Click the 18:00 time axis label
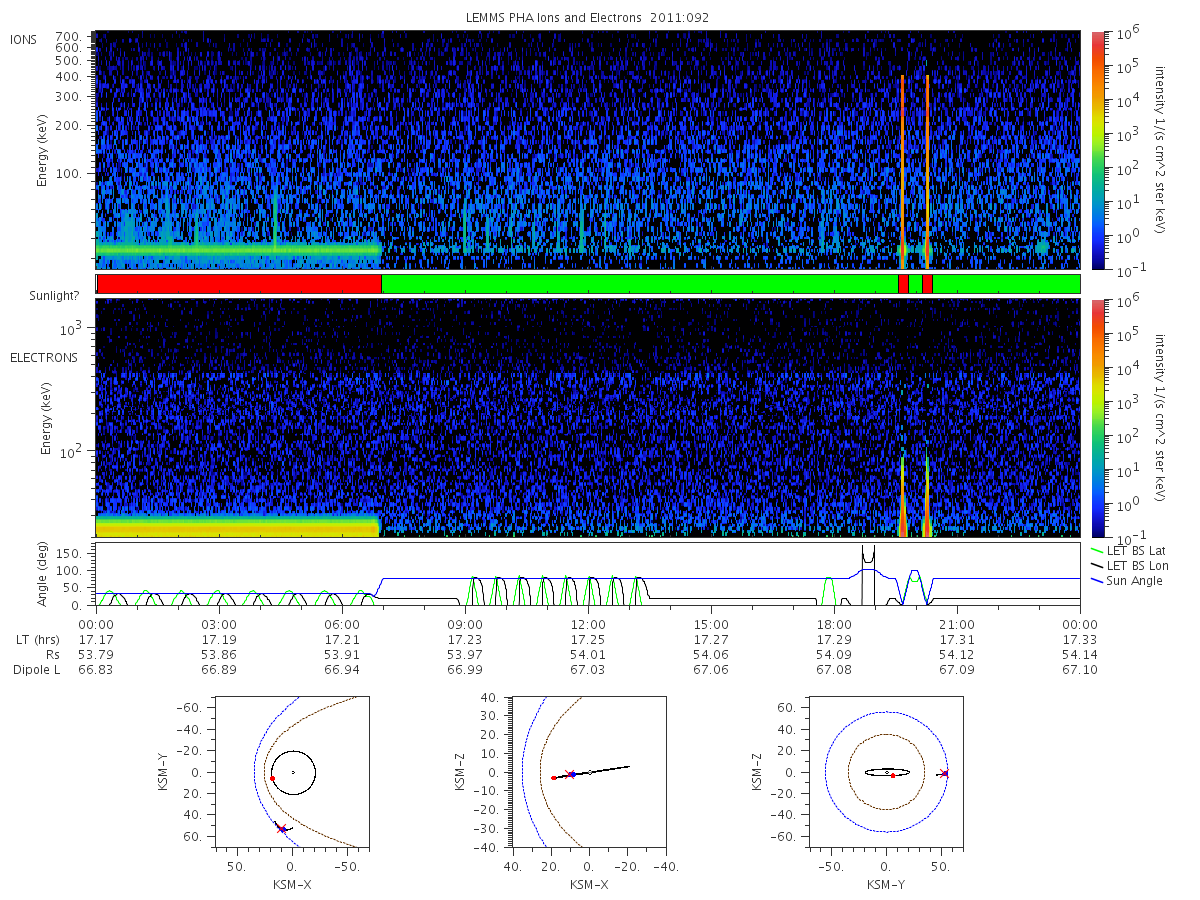The image size is (1200, 900). coord(834,623)
